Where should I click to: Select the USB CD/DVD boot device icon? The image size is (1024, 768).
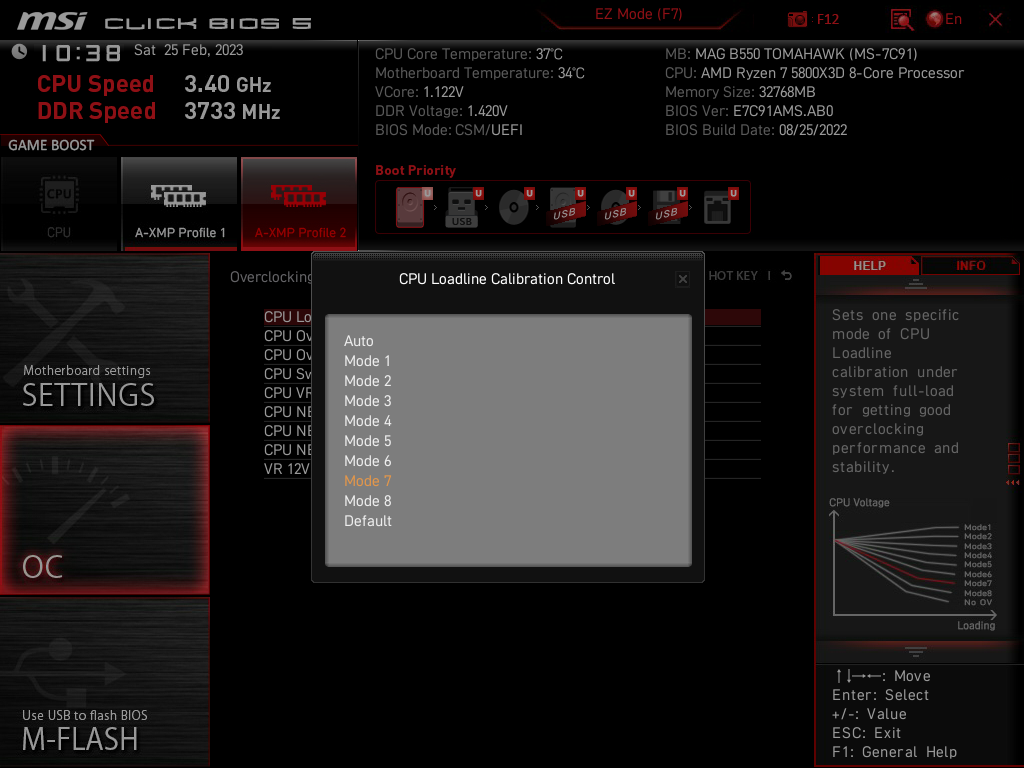(x=617, y=207)
